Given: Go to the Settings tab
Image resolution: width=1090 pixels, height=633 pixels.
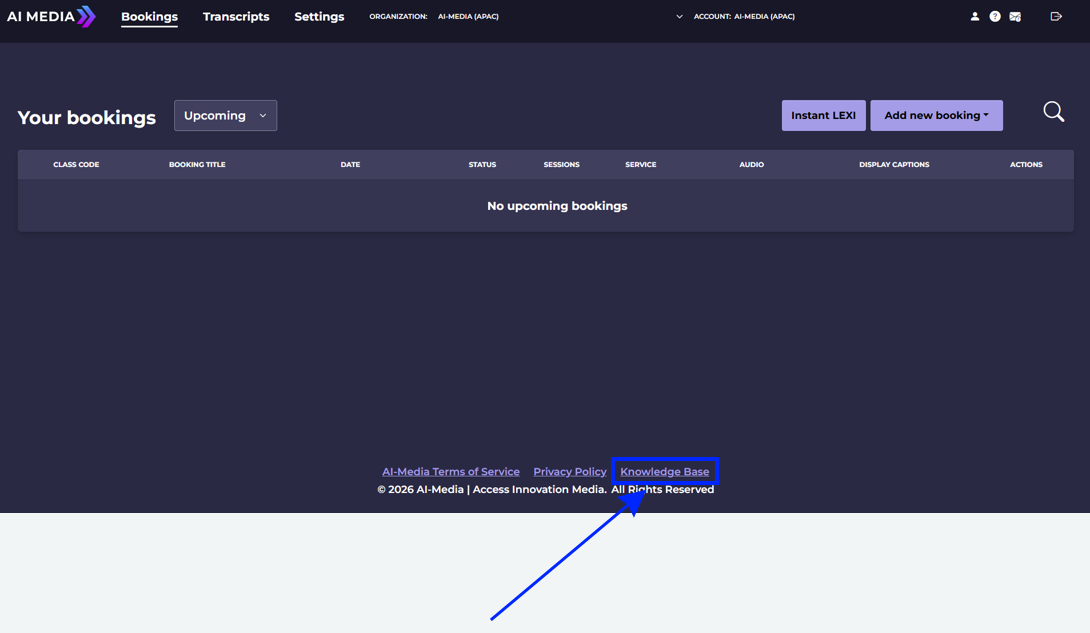Looking at the screenshot, I should tap(319, 17).
